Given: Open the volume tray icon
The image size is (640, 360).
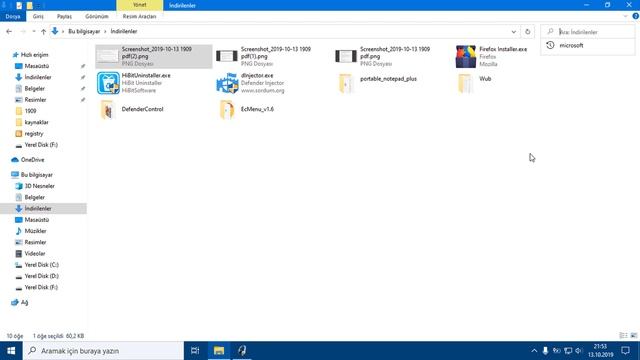Looking at the screenshot, I should (x=578, y=351).
